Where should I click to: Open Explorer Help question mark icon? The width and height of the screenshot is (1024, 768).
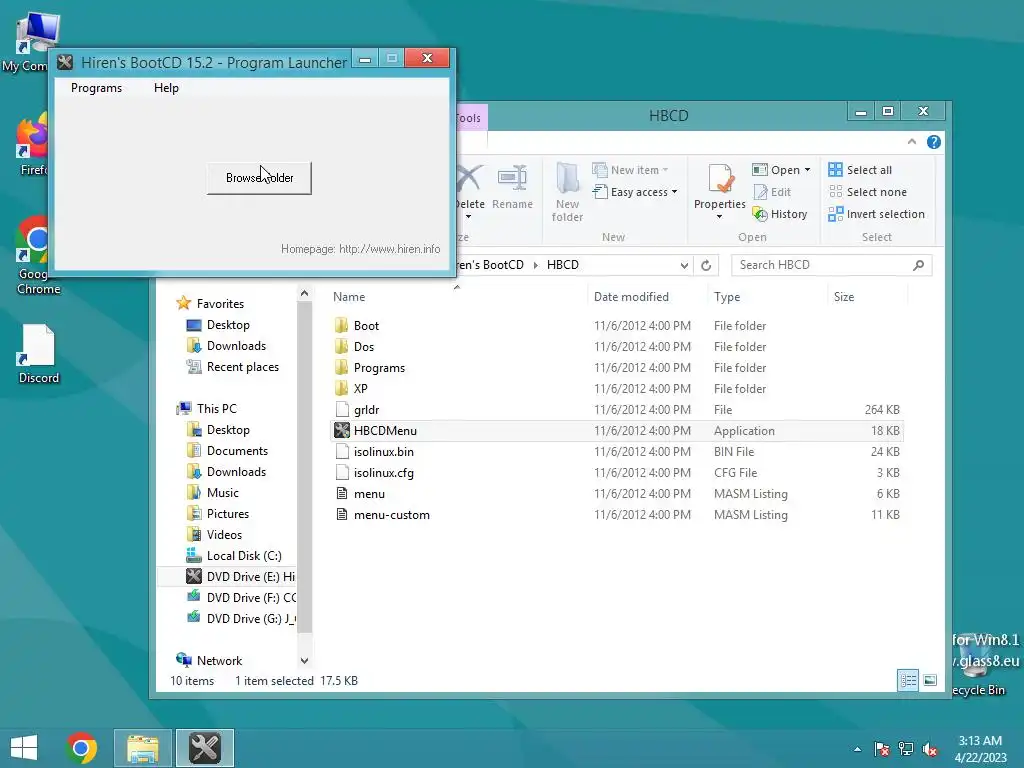pos(934,142)
